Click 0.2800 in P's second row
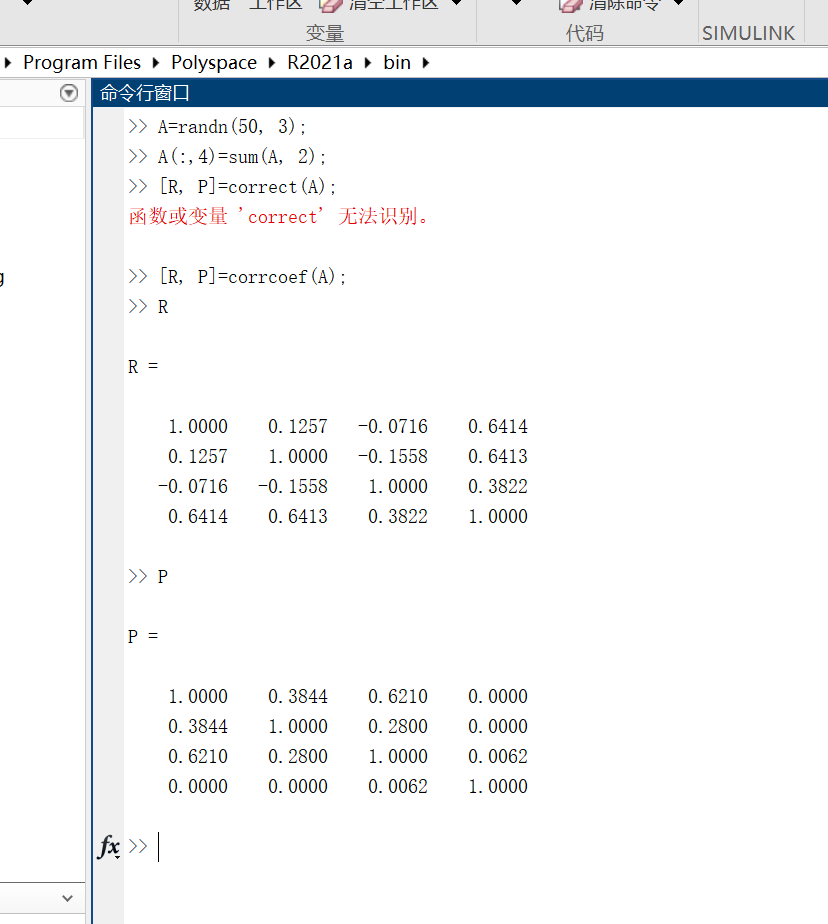Screen dimensions: 828x924 [398, 727]
